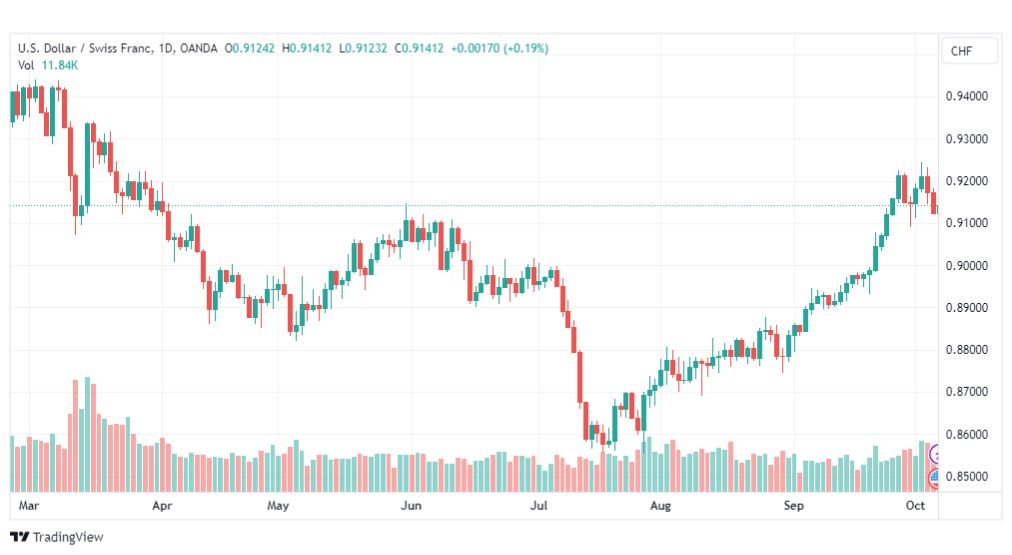Click the 0.90000 price scale label
The image size is (1012, 555).
967,265
